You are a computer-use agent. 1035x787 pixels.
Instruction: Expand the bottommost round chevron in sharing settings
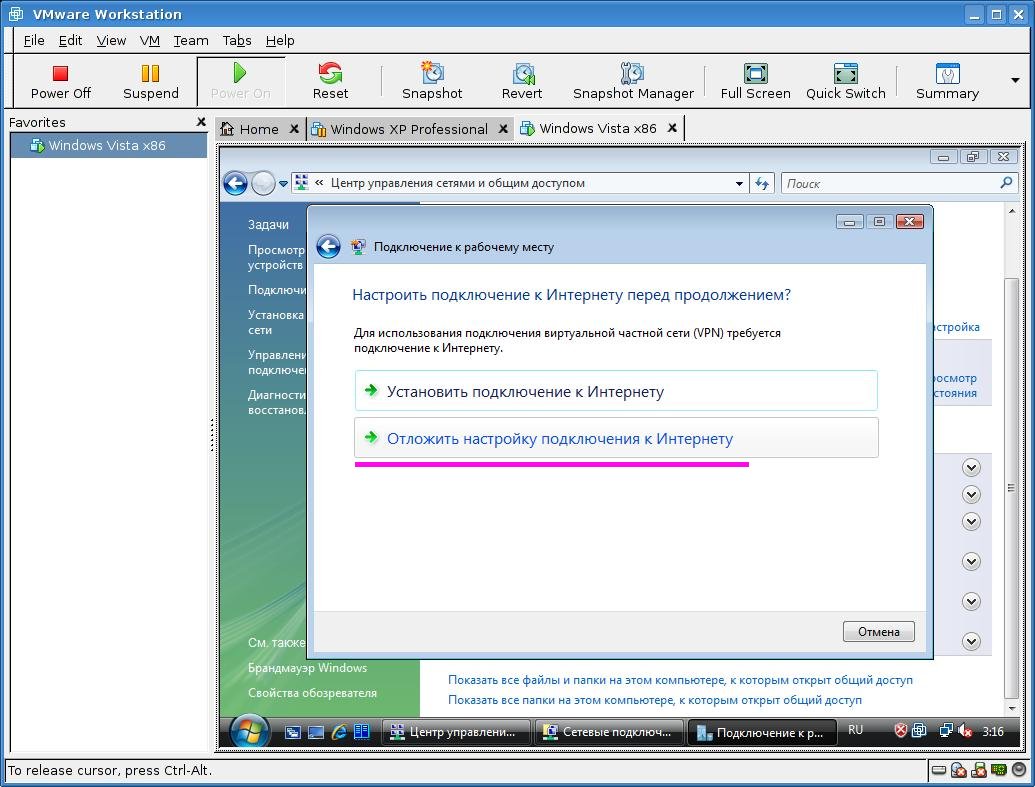click(x=971, y=641)
